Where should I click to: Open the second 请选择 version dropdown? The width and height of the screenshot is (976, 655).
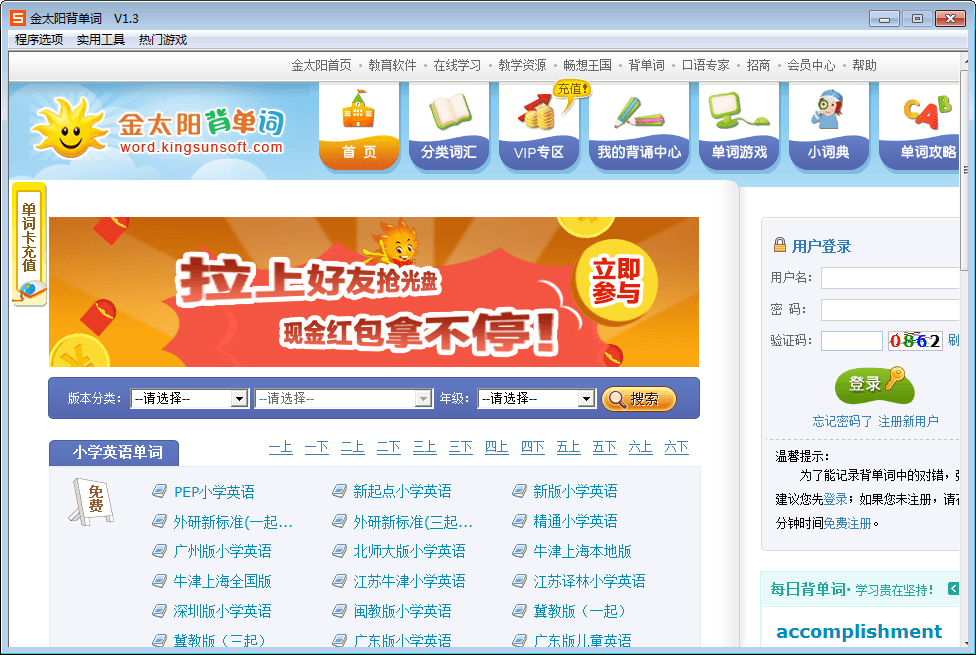coord(343,398)
